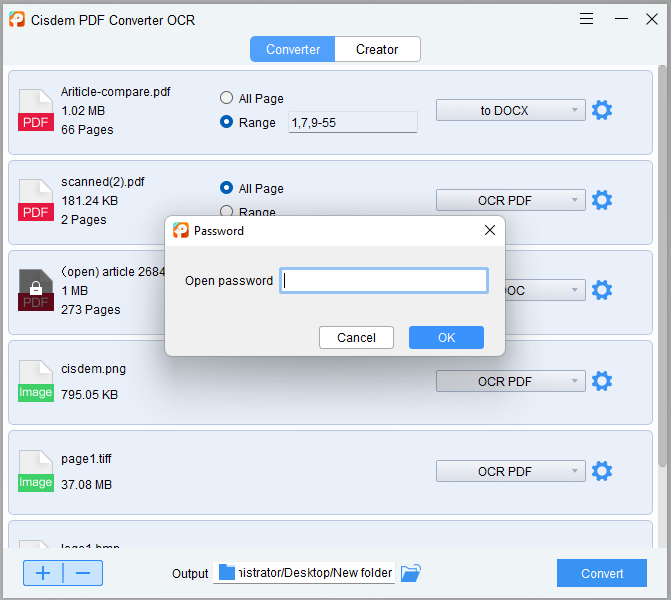Click the '181.24 KB' size label
Image resolution: width=671 pixels, height=600 pixels.
click(89, 201)
